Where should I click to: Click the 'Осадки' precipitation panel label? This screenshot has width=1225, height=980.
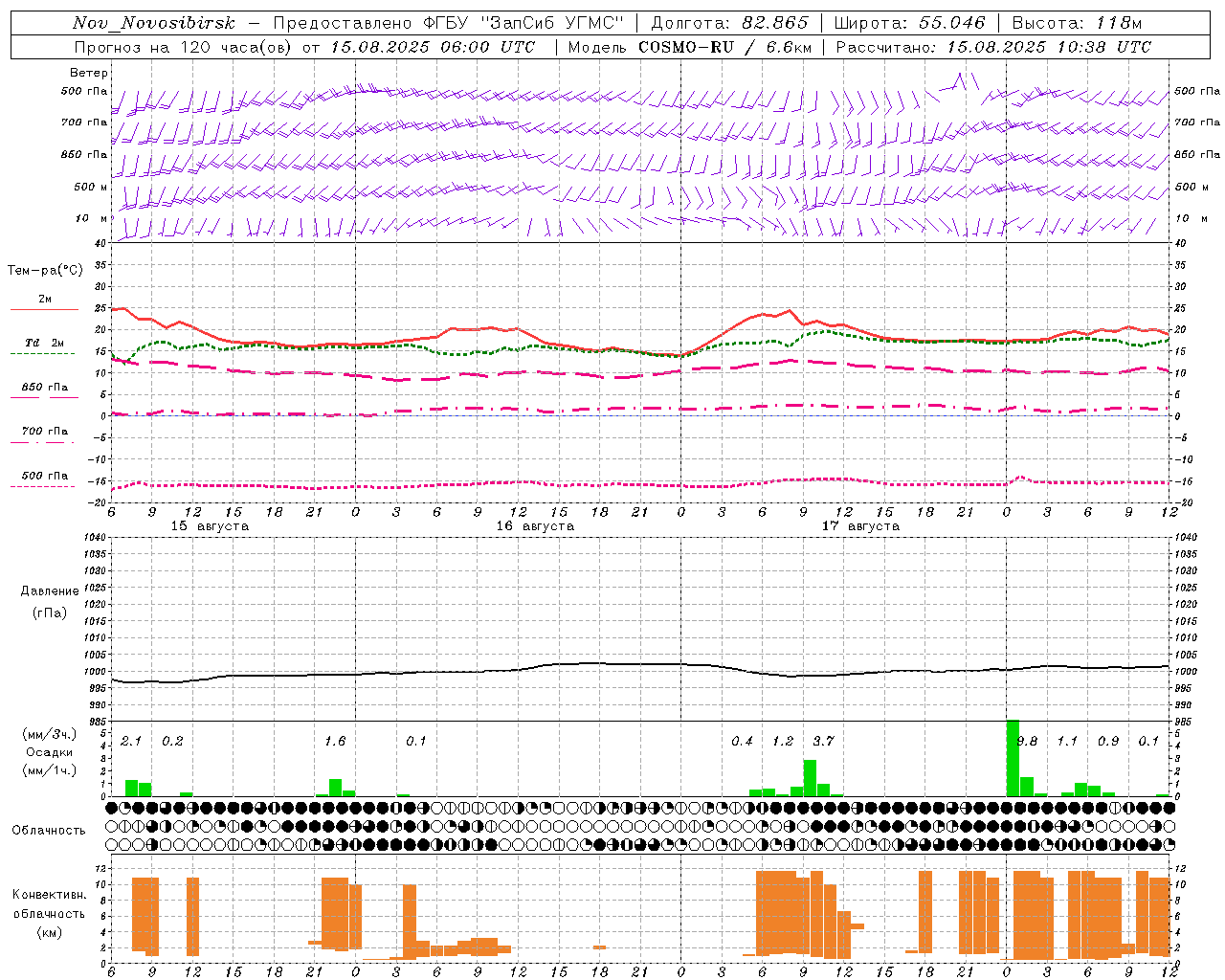tap(49, 752)
